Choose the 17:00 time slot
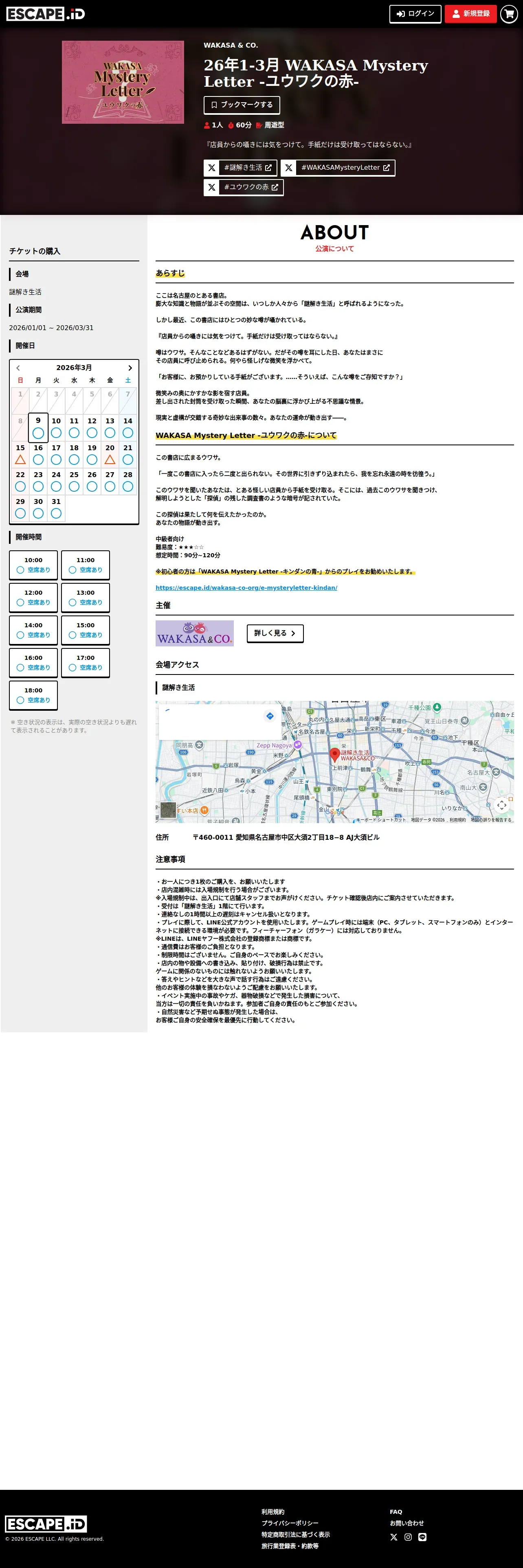Screen dimensions: 523x1568 [x=85, y=663]
